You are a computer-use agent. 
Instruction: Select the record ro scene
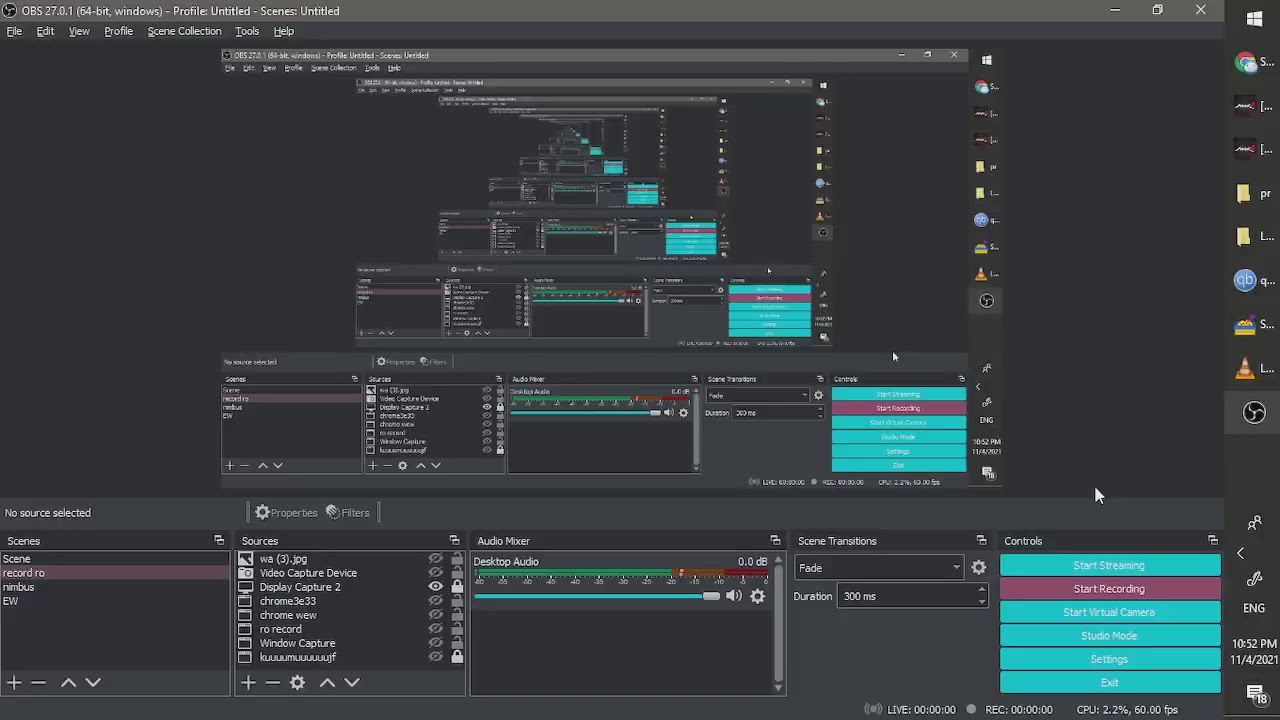tap(115, 573)
